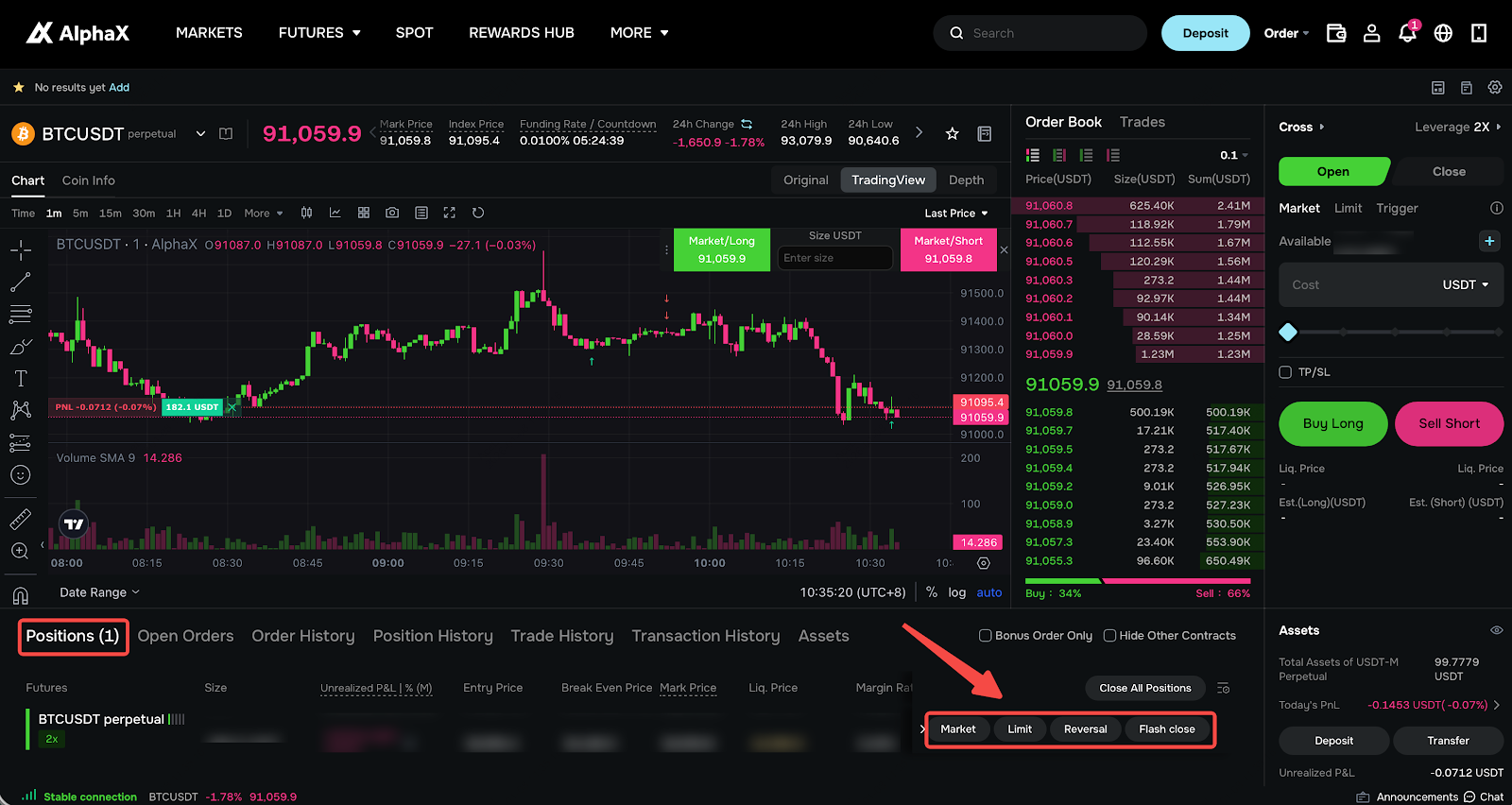The height and width of the screenshot is (805, 1512).
Task: Click the Enter size input on chart
Action: (x=835, y=258)
